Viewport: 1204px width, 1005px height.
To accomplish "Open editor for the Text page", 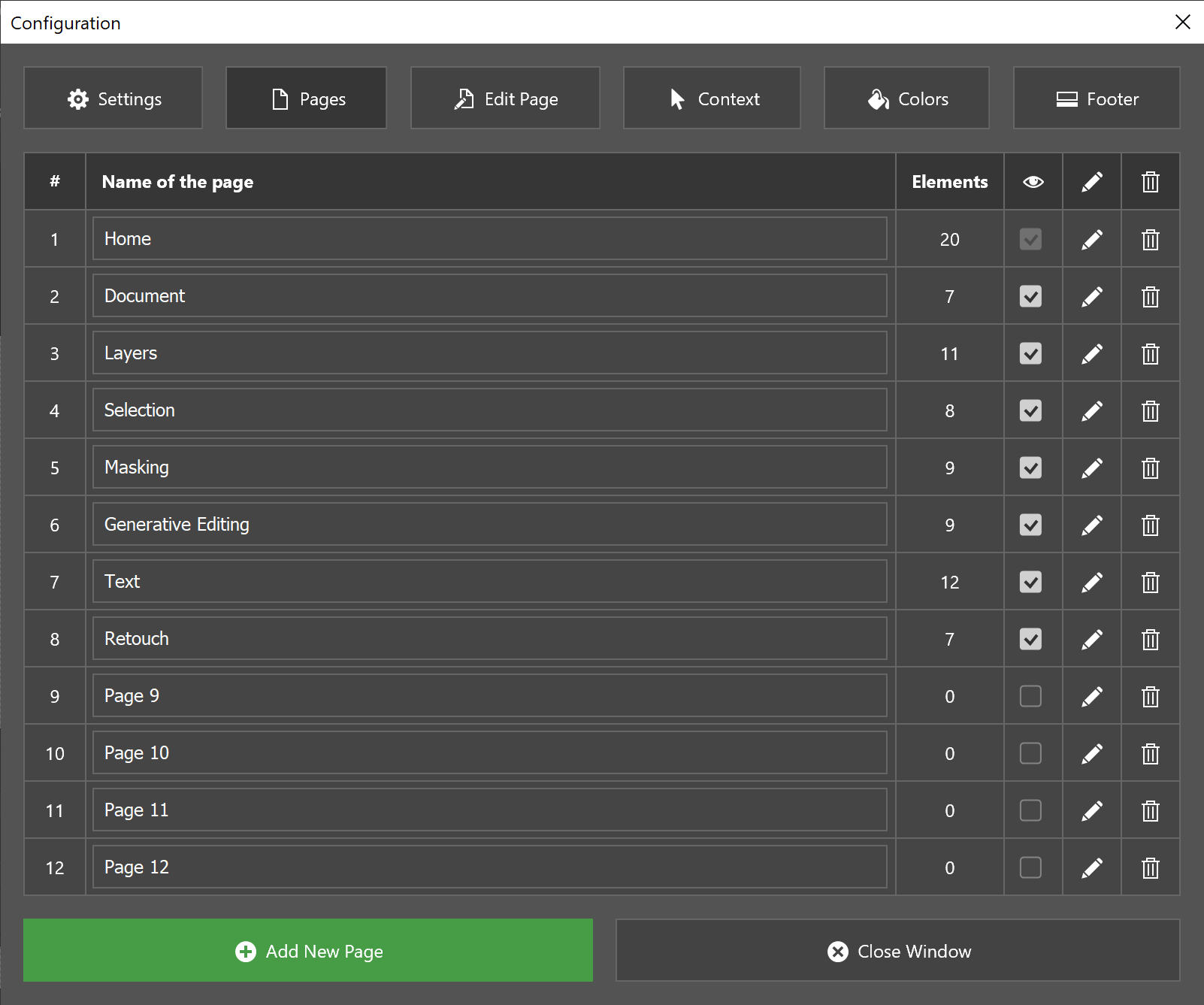I will [x=1092, y=583].
